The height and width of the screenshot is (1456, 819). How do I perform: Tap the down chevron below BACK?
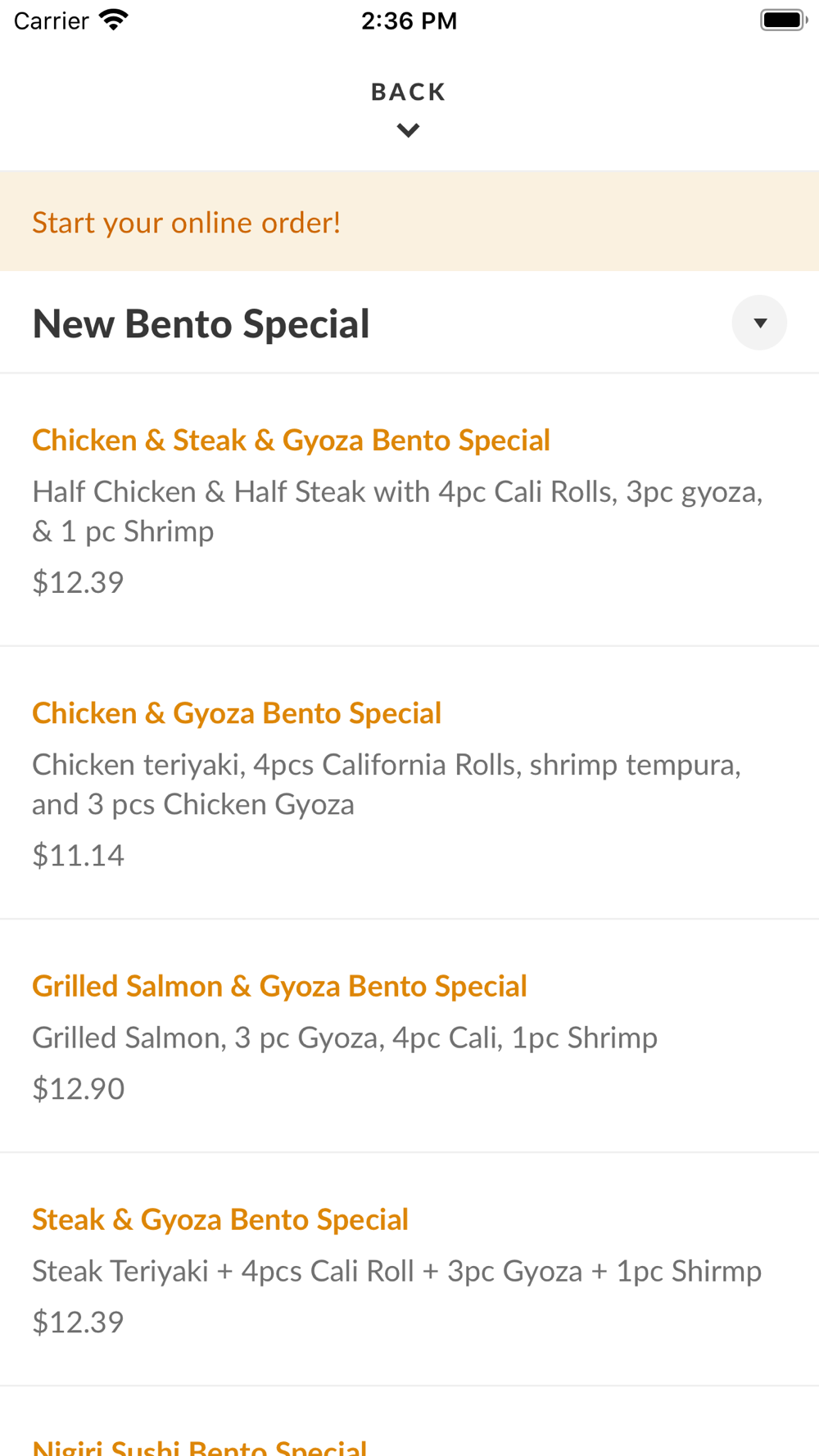click(x=408, y=130)
